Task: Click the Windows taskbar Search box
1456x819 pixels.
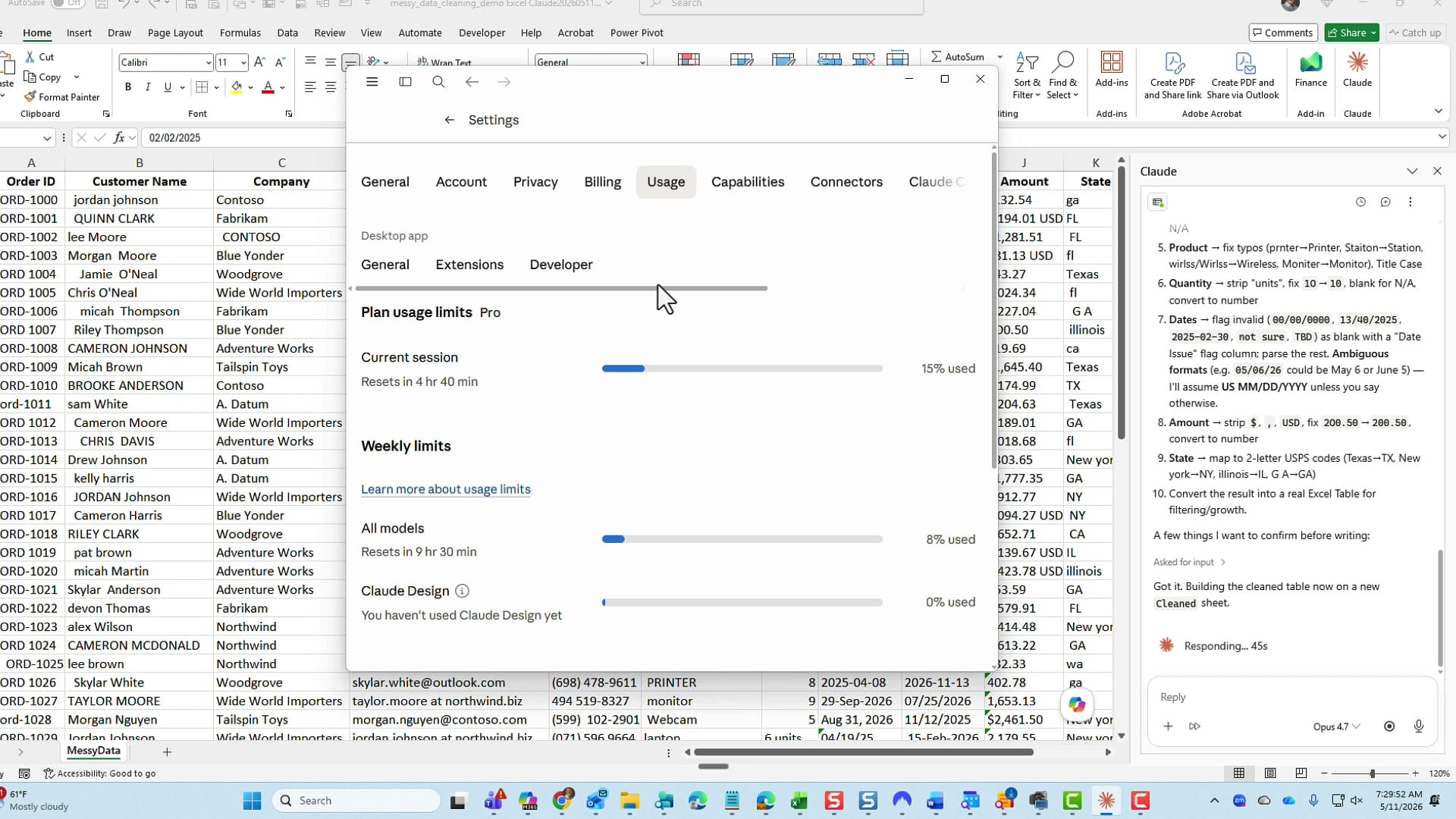Action: pyautogui.click(x=356, y=800)
